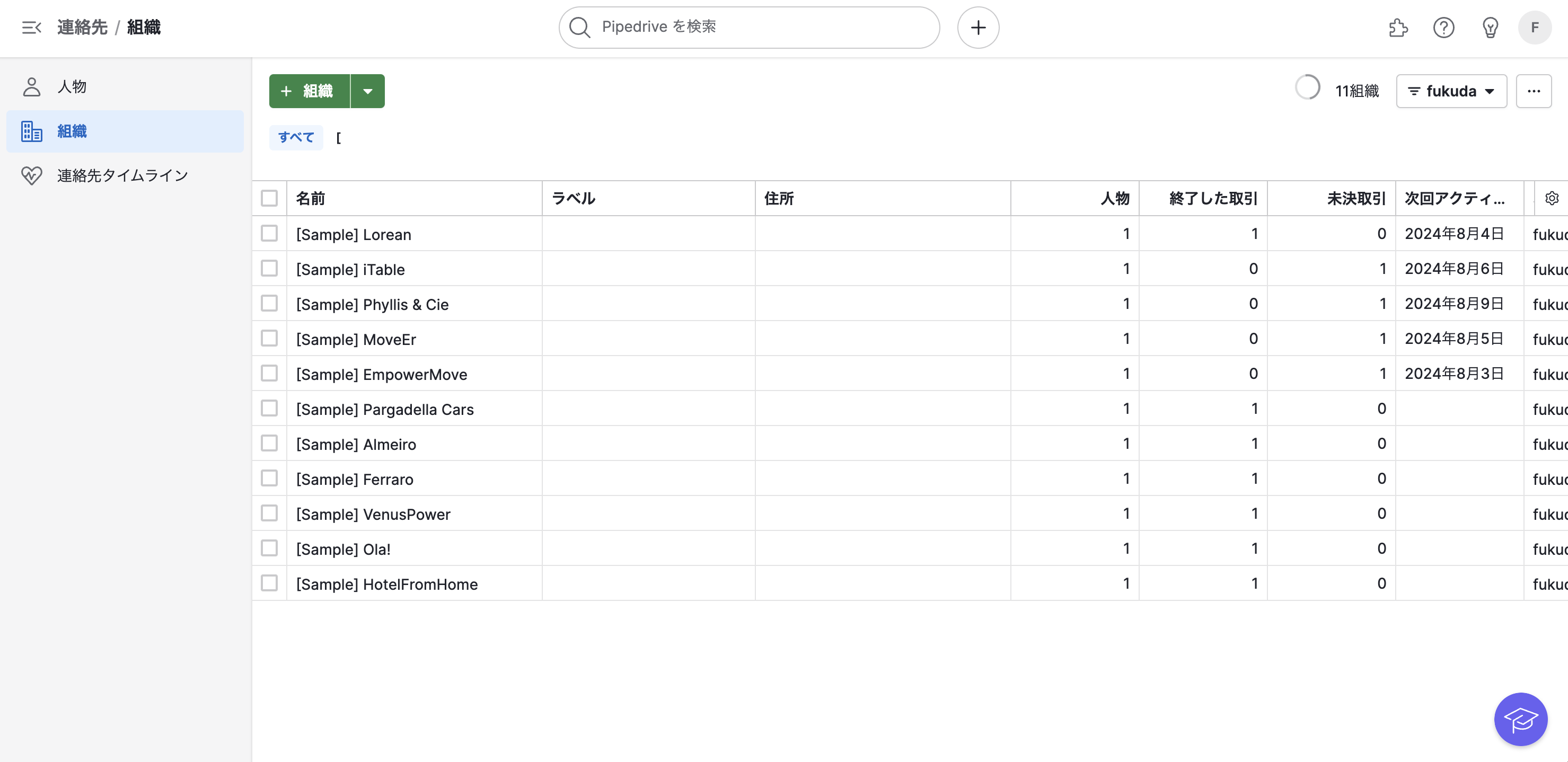The height and width of the screenshot is (762, 1568).
Task: Select 組織 in the sidebar
Action: click(x=125, y=131)
